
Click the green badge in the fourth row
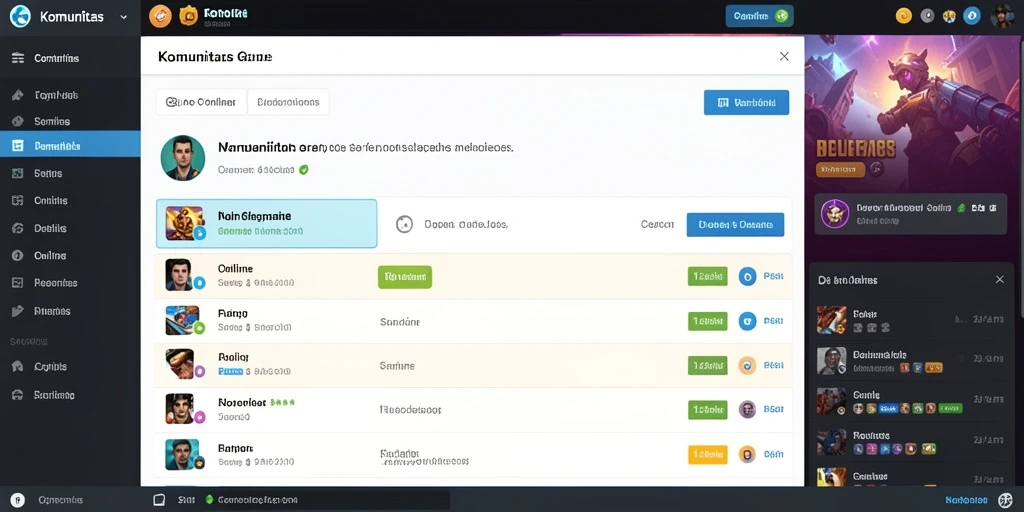(x=707, y=409)
